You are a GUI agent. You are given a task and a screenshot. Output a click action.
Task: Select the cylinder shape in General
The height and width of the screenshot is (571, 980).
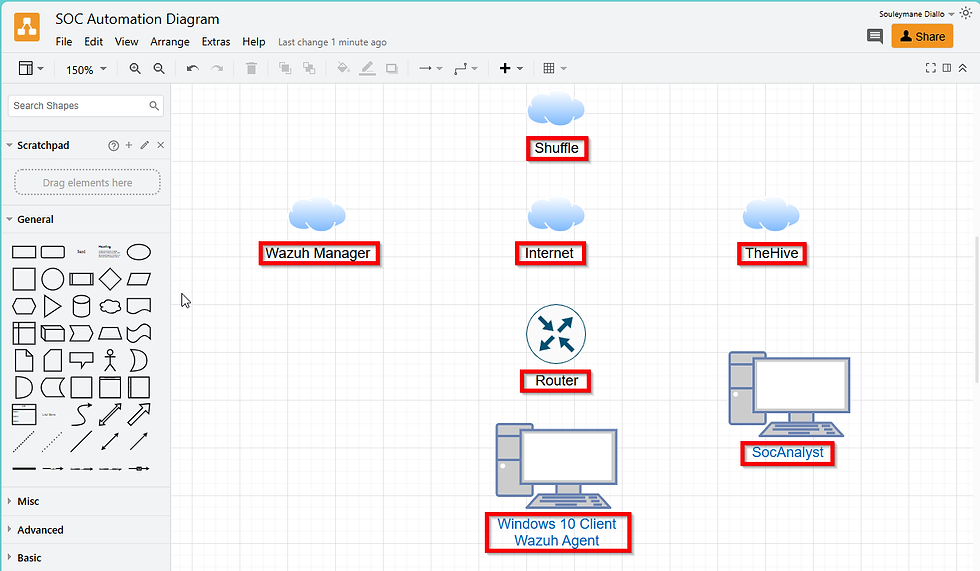[x=81, y=307]
